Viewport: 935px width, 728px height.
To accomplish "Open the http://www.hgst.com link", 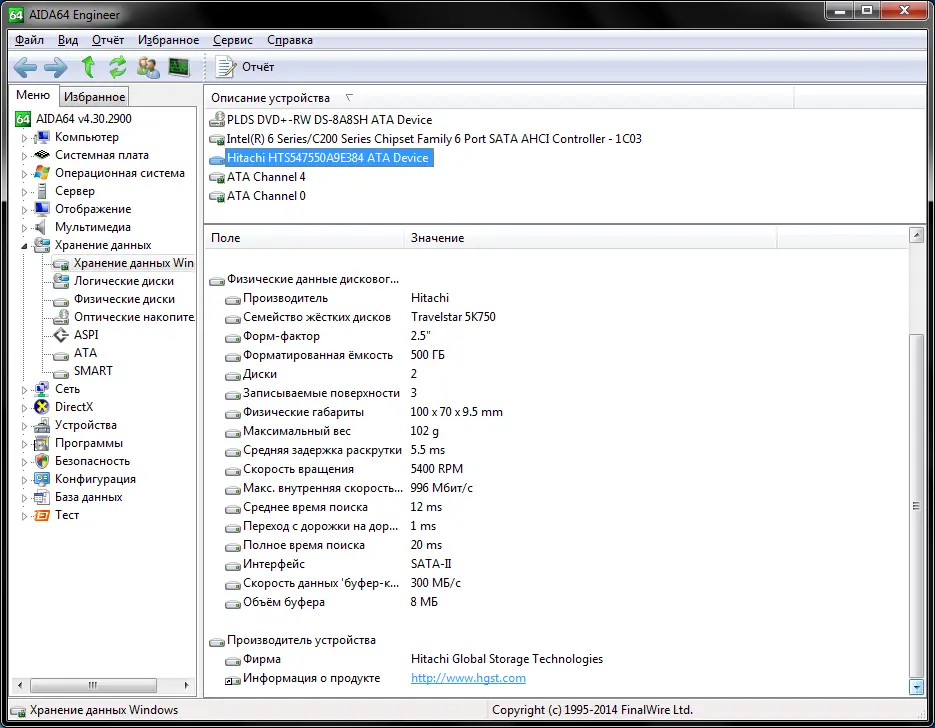I will [468, 678].
